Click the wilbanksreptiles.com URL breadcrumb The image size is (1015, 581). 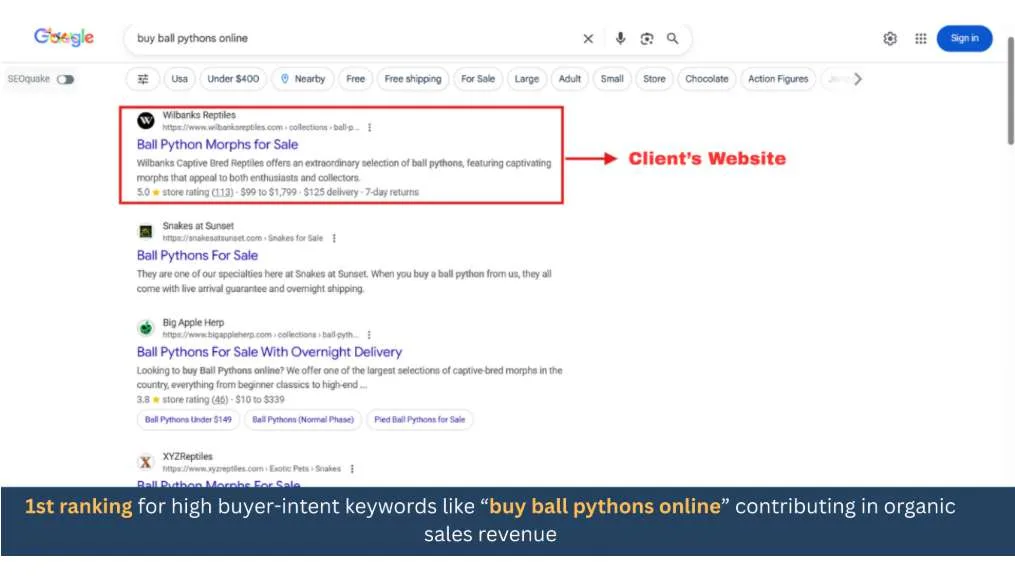[x=261, y=127]
